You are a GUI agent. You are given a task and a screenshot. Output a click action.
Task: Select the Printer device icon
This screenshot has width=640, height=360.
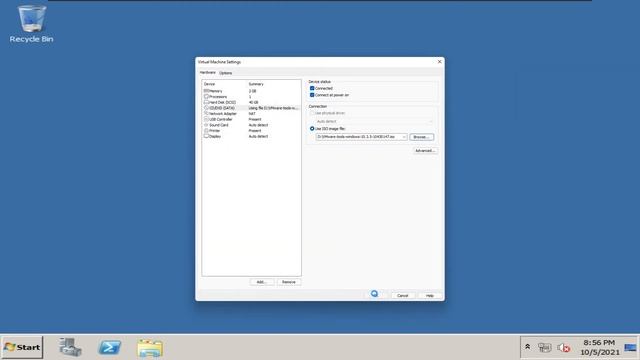pos(206,131)
